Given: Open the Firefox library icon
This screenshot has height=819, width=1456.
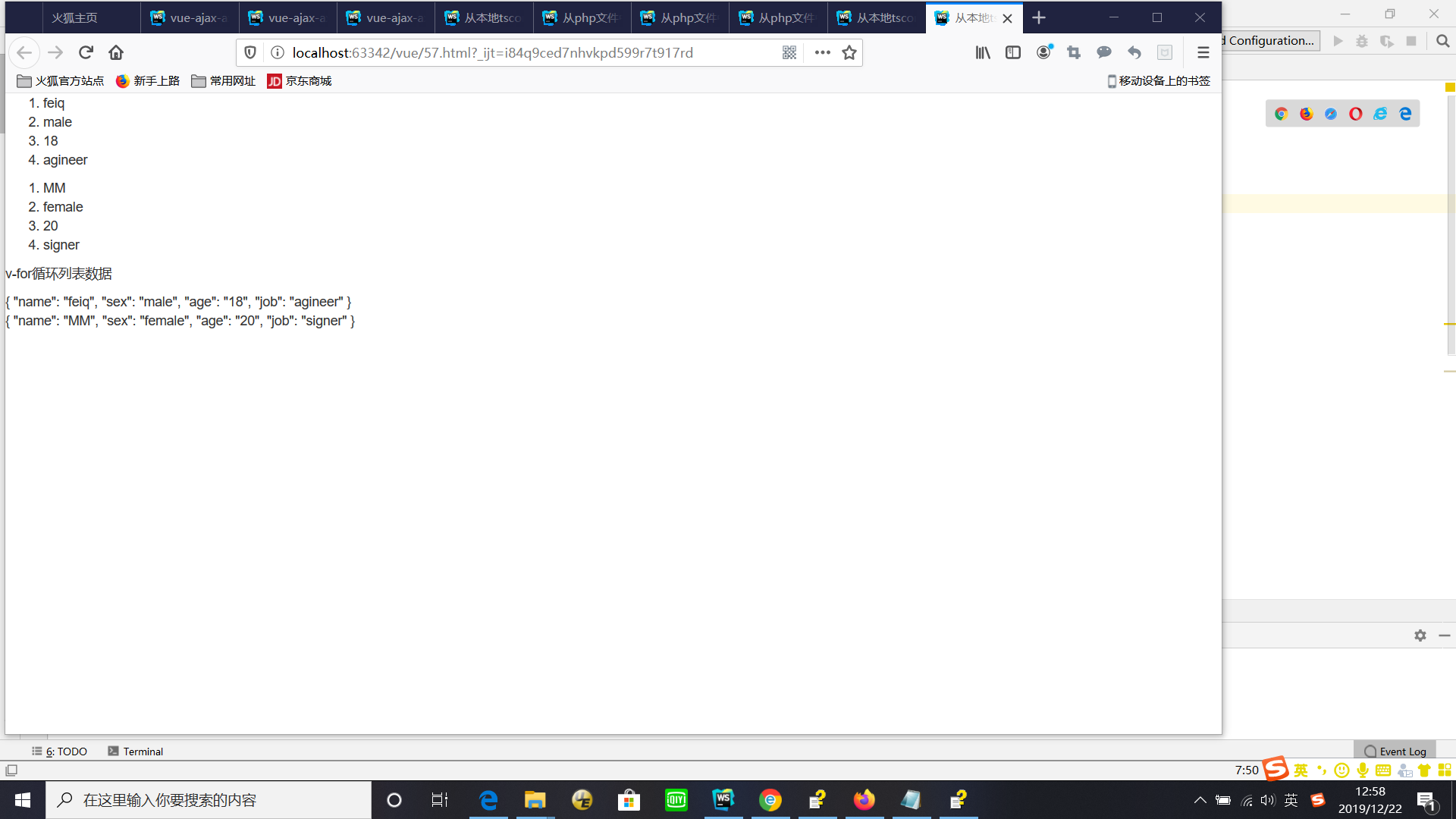Looking at the screenshot, I should click(x=983, y=52).
